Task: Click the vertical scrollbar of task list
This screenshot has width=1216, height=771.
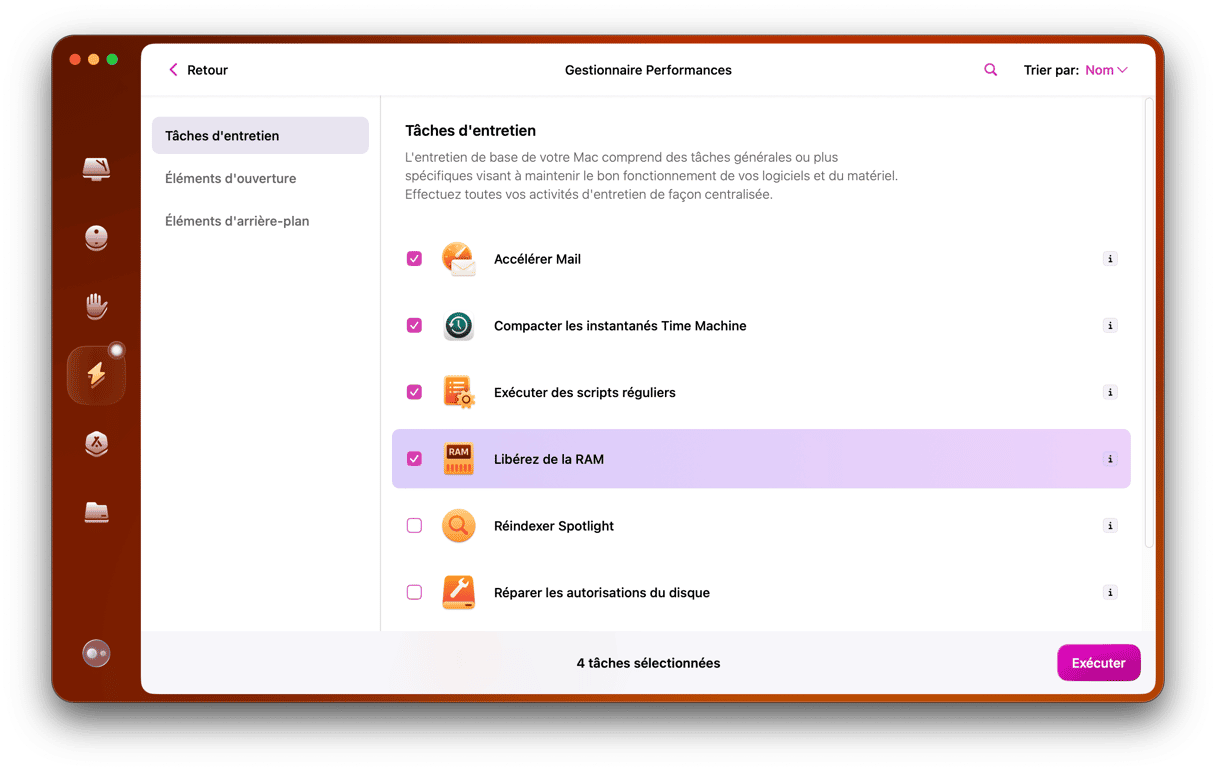Action: click(x=1148, y=320)
